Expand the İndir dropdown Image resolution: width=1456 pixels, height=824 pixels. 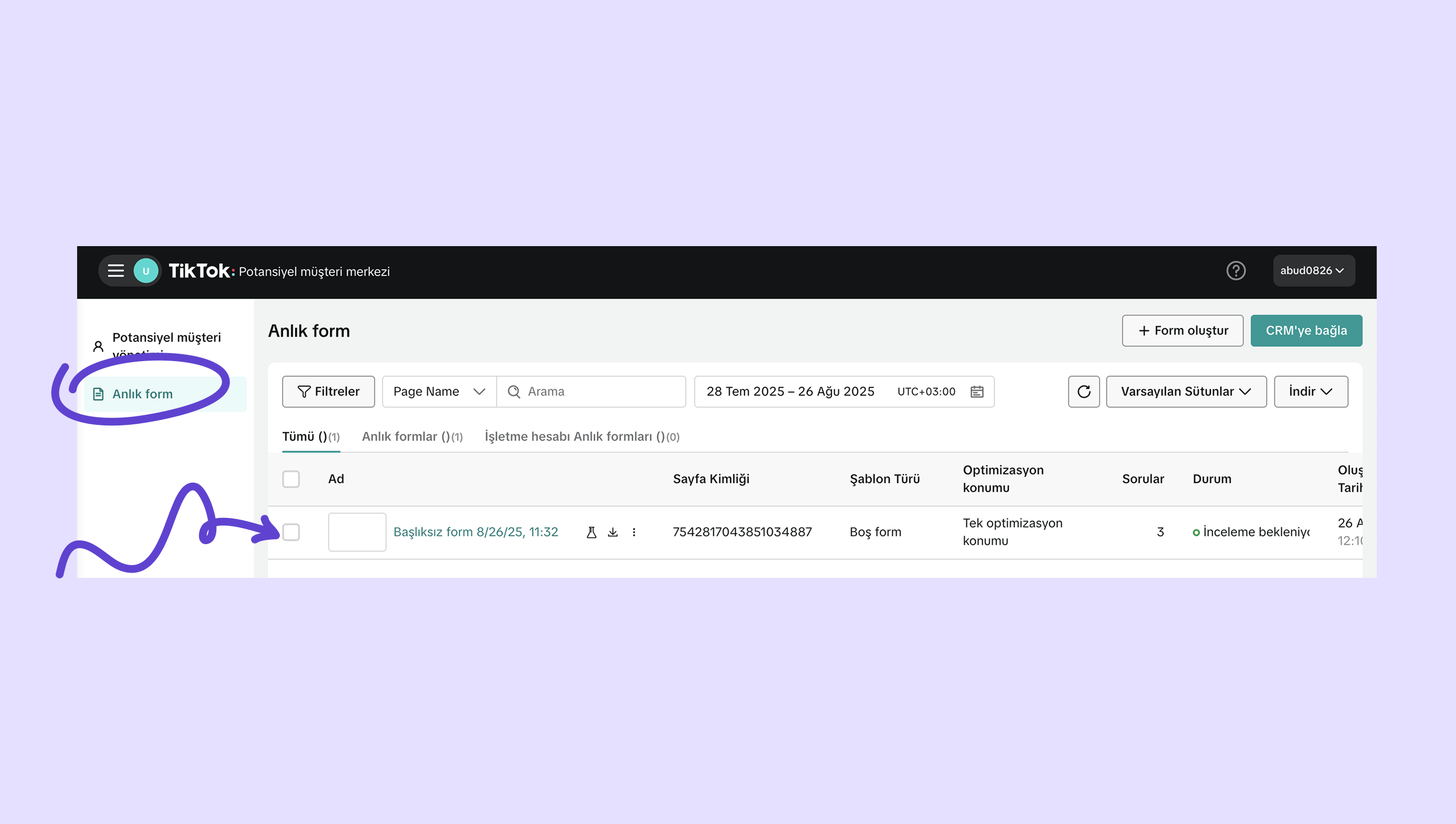pos(1310,391)
